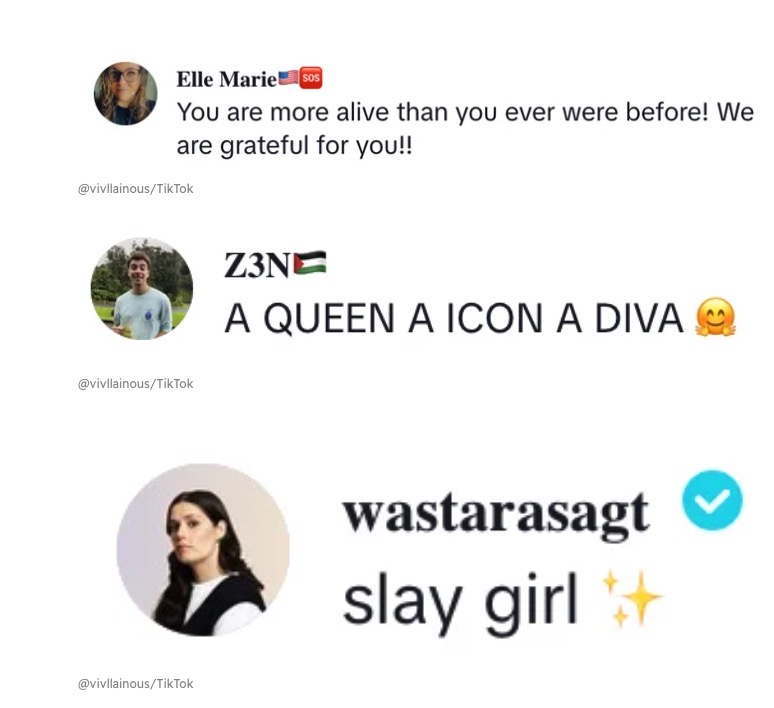Click the slay girl comment text

(x=460, y=602)
